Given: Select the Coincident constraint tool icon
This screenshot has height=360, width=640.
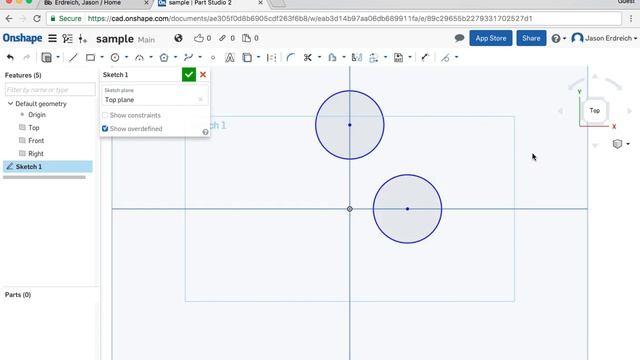Looking at the screenshot, I should (x=445, y=58).
